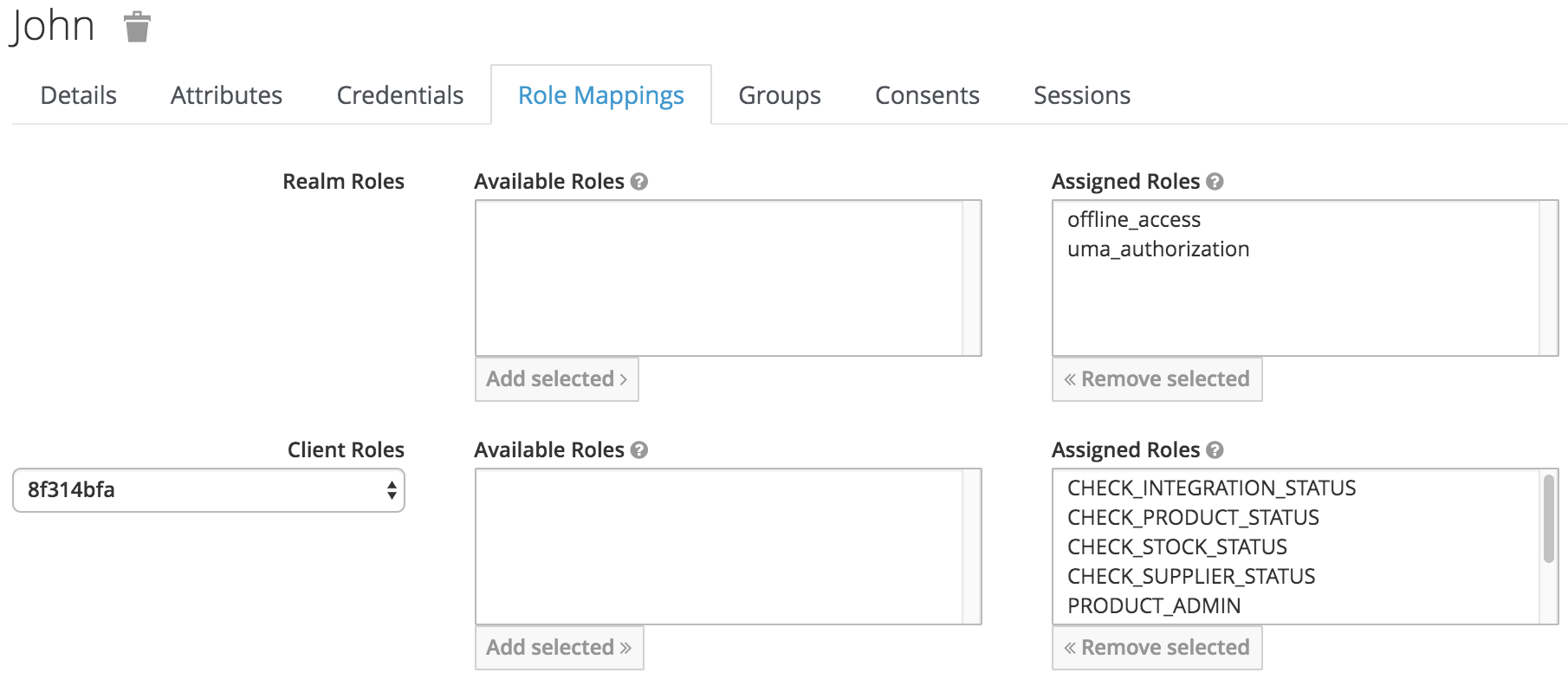Open the Groups tab
The width and height of the screenshot is (1568, 679).
780,95
